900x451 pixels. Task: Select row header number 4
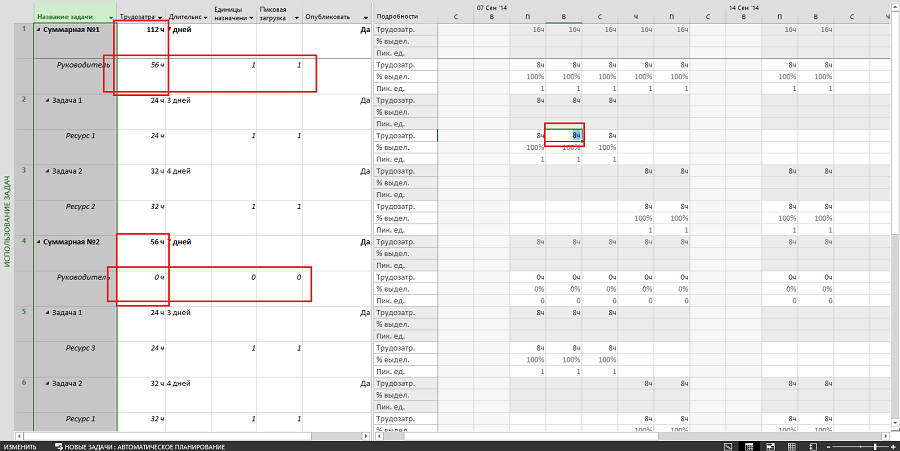pos(24,253)
